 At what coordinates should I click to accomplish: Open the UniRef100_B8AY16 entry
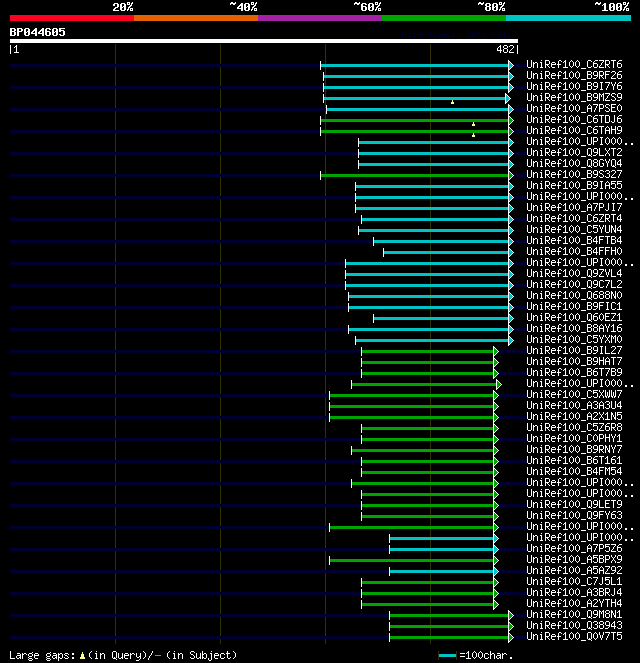coord(574,328)
